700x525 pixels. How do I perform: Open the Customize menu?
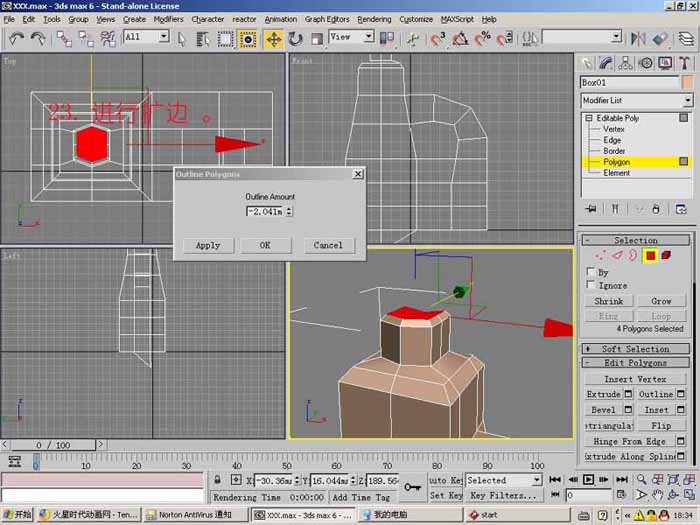[416, 19]
